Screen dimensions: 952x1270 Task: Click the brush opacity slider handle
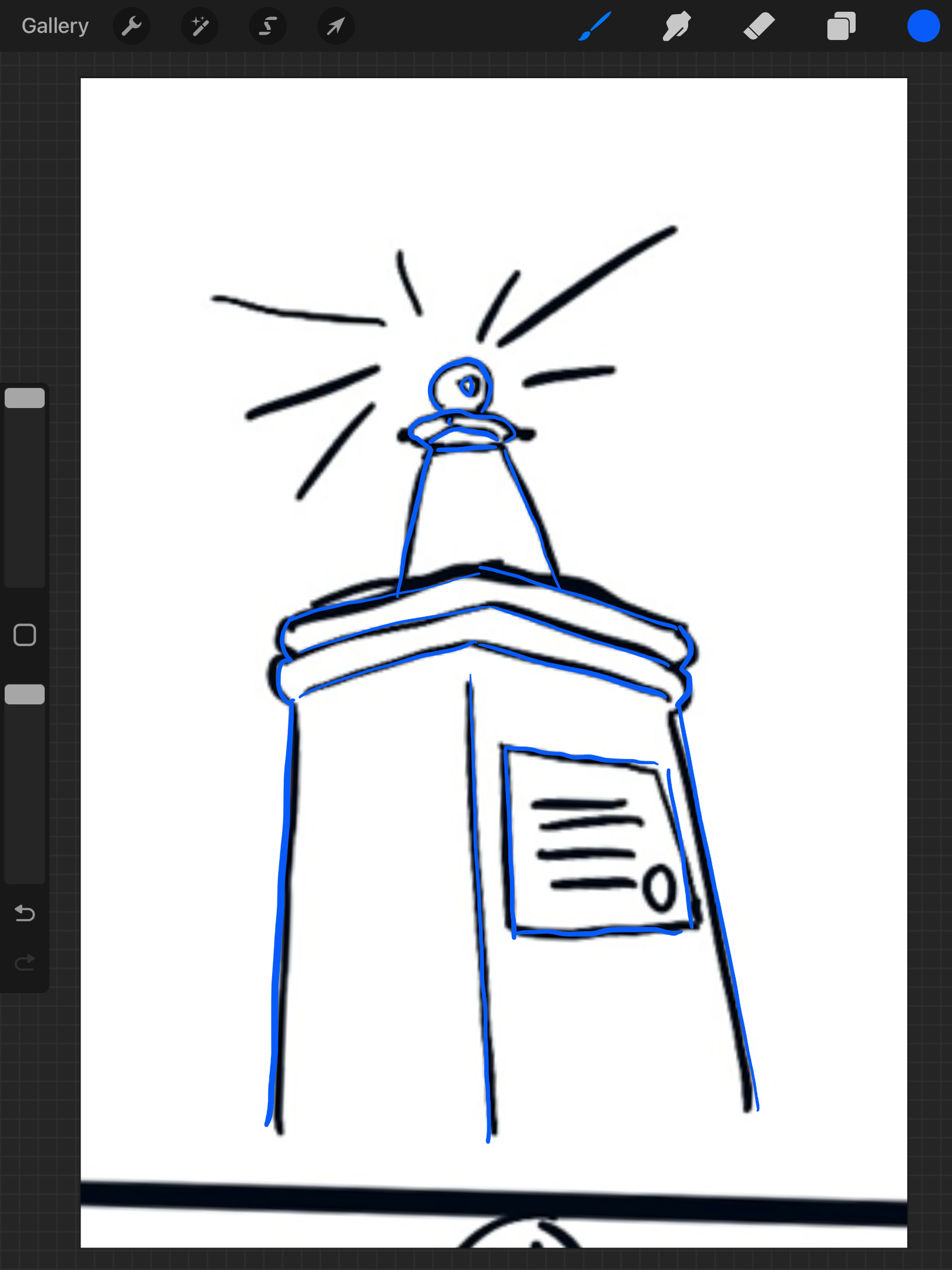click(x=25, y=694)
